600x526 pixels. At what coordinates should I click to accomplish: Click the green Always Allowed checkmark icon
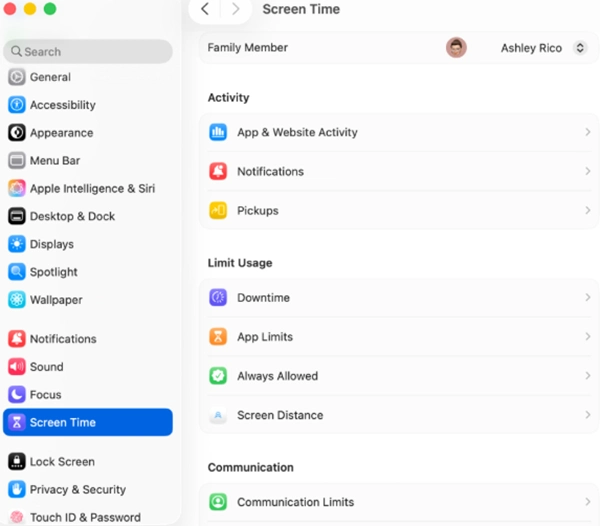(218, 376)
